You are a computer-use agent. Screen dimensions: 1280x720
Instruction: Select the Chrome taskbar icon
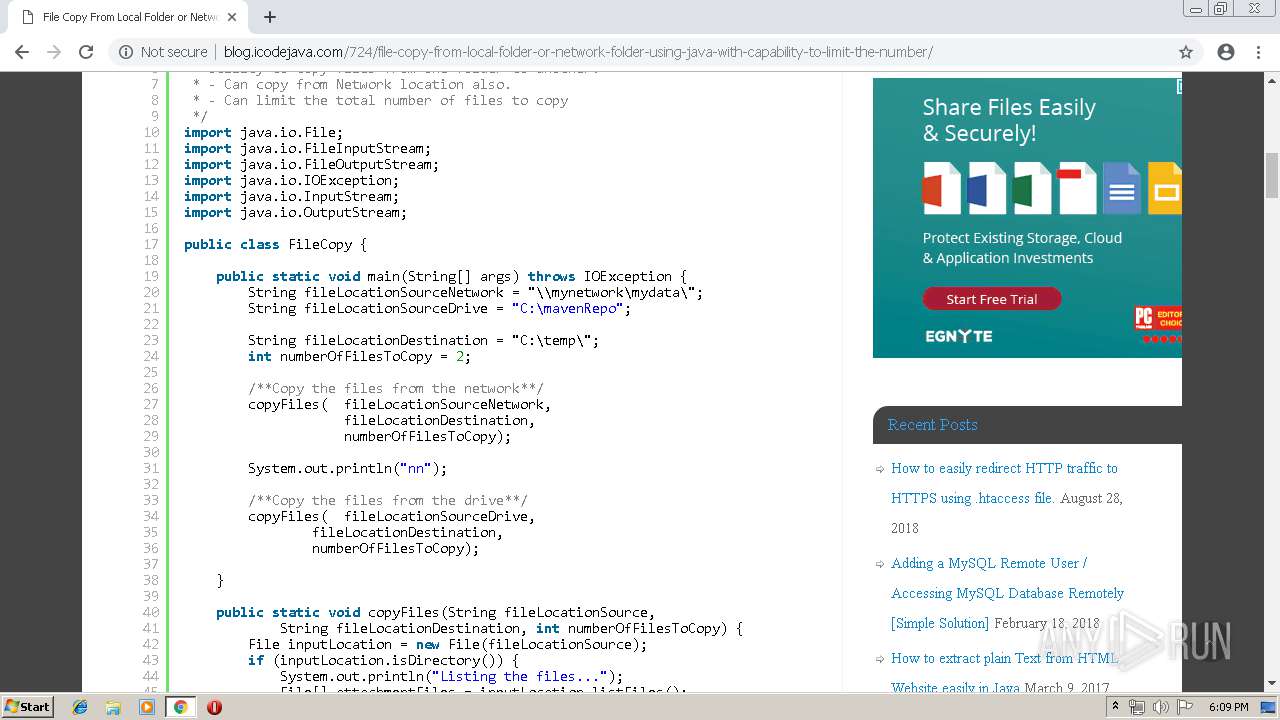click(180, 707)
